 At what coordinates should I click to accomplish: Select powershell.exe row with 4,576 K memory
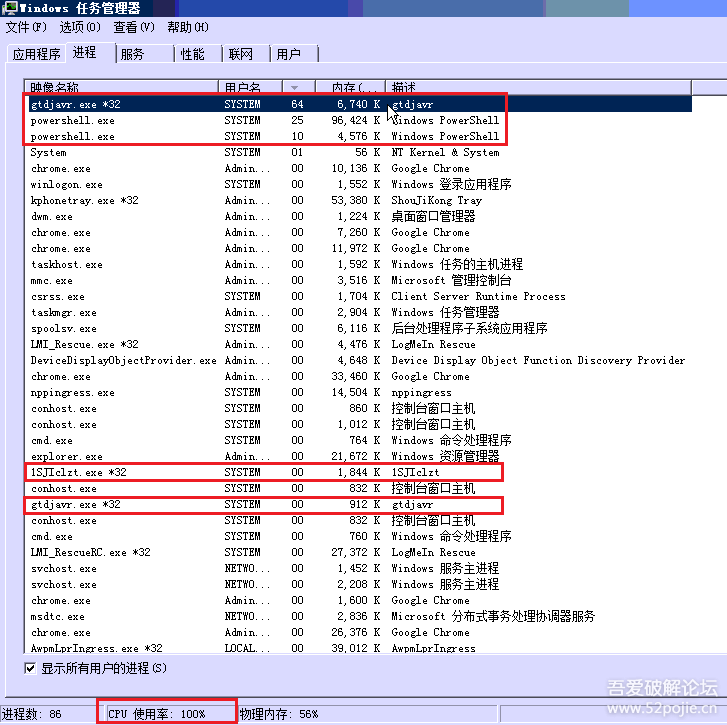coord(358,136)
